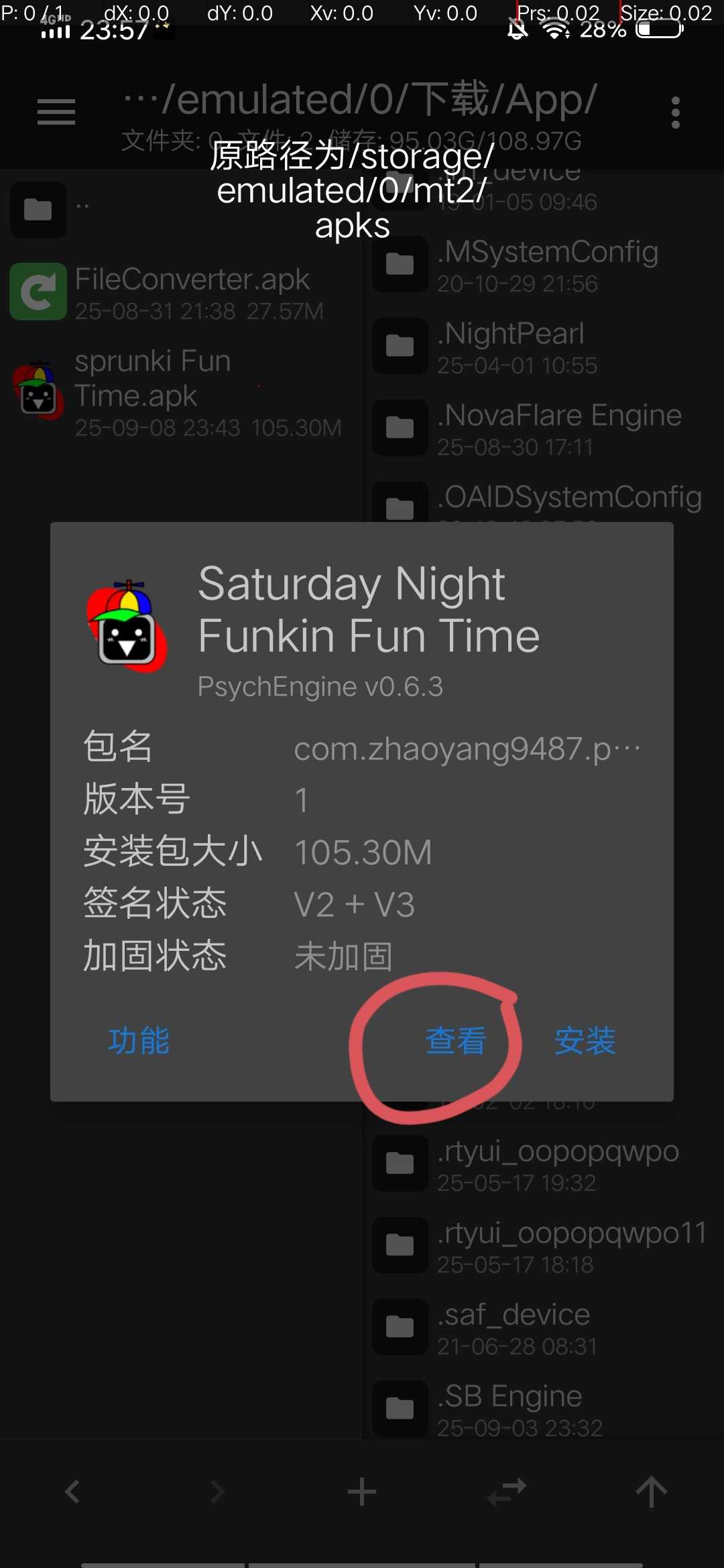This screenshot has height=1568, width=724.
Task: Click the 查看 button in dialog
Action: tap(456, 1041)
